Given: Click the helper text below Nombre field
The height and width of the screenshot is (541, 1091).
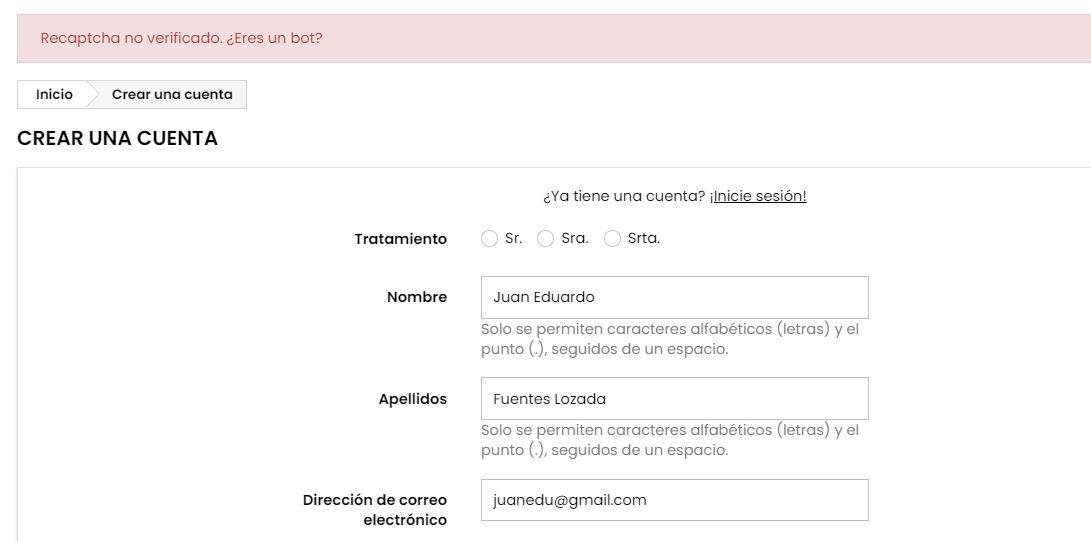Looking at the screenshot, I should [670, 339].
